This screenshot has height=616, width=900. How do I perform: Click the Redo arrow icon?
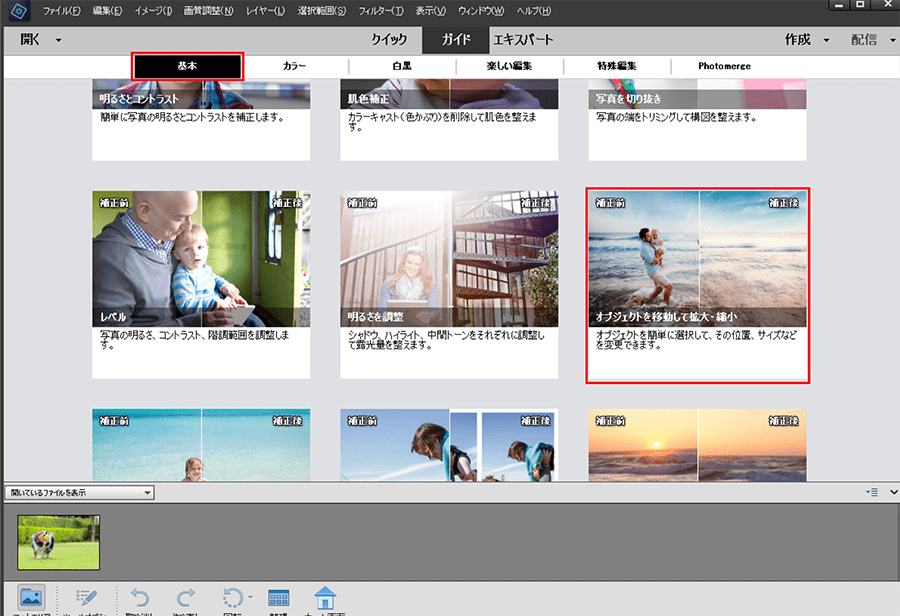[x=186, y=598]
